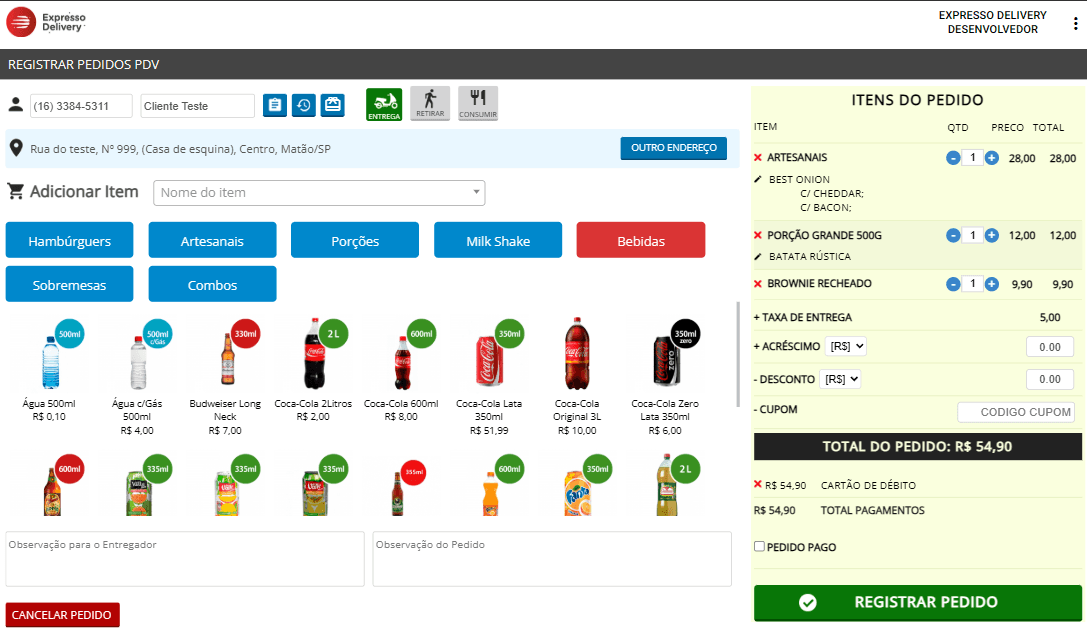The image size is (1087, 640).
Task: Decrease Porção Grande 500G quantity
Action: pos(953,236)
